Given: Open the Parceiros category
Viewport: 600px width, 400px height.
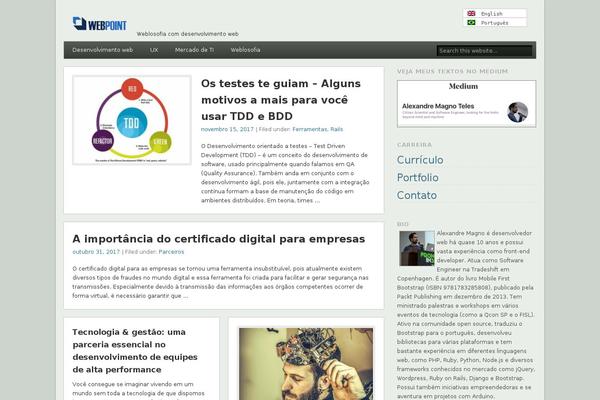Looking at the screenshot, I should coord(171,252).
